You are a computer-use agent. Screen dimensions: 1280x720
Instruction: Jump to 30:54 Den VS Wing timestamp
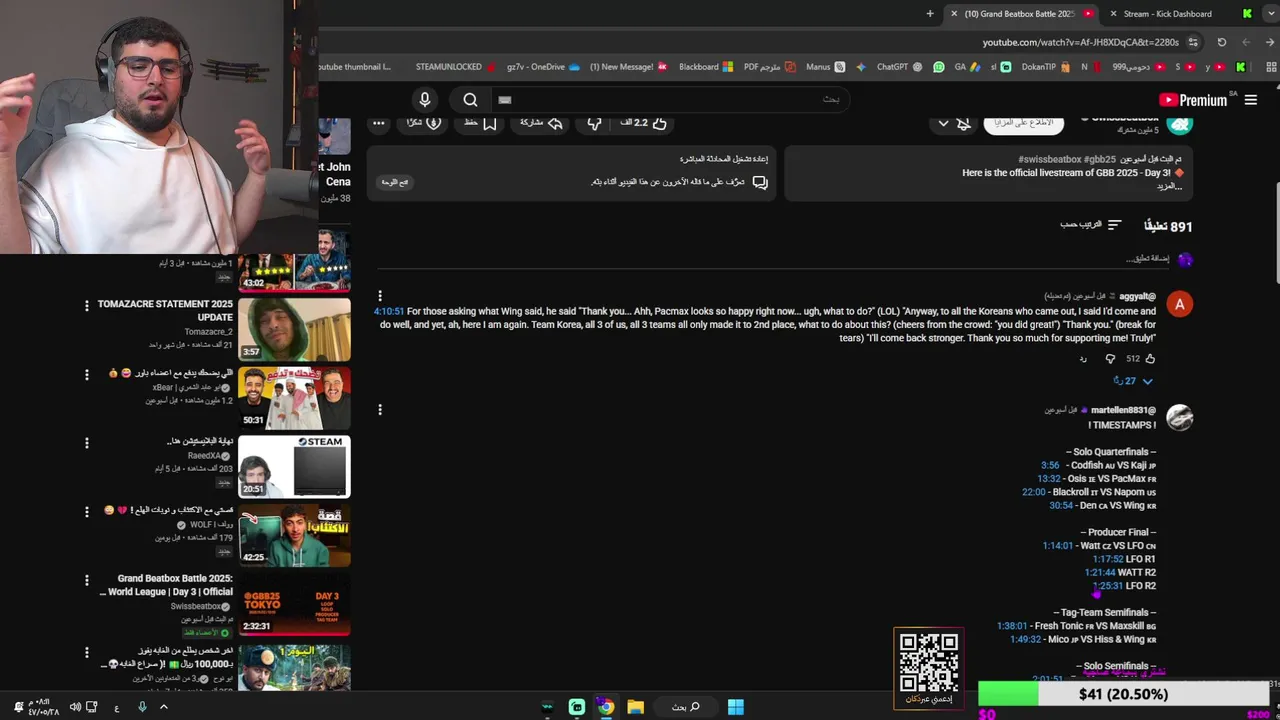tap(1062, 505)
